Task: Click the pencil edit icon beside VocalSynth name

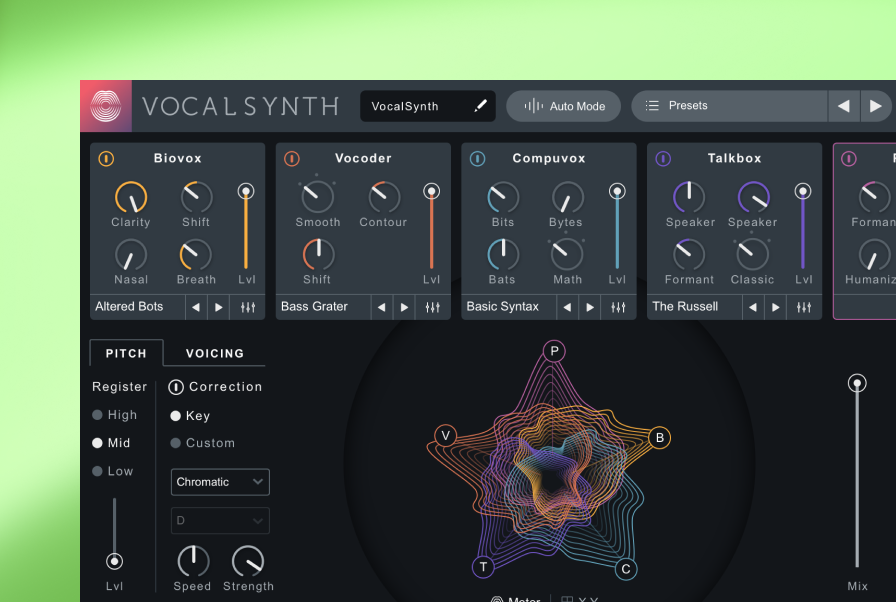Action: [x=480, y=106]
